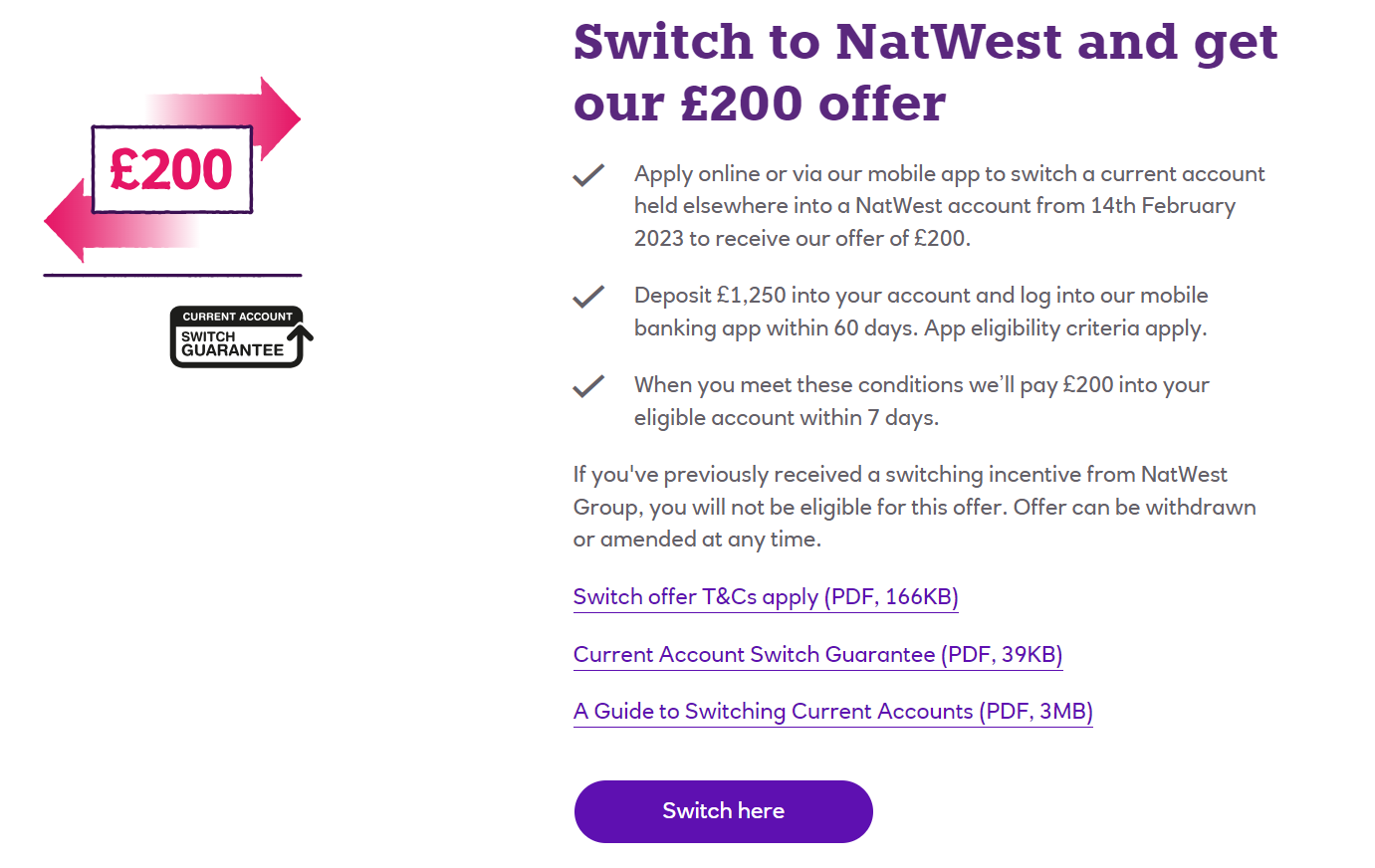Click the purple line under the £200 graphic
1375x868 pixels.
click(x=172, y=275)
